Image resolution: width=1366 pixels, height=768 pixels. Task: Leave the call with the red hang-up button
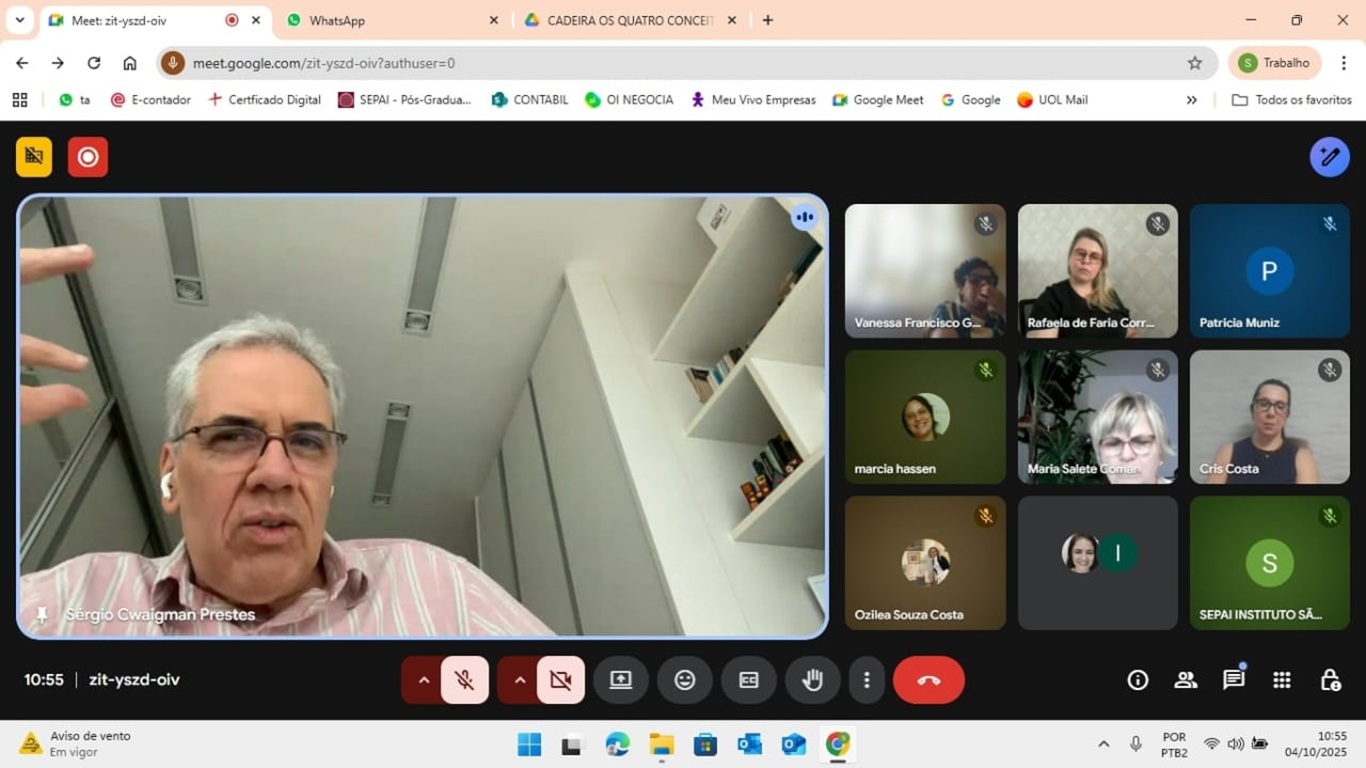(x=929, y=680)
